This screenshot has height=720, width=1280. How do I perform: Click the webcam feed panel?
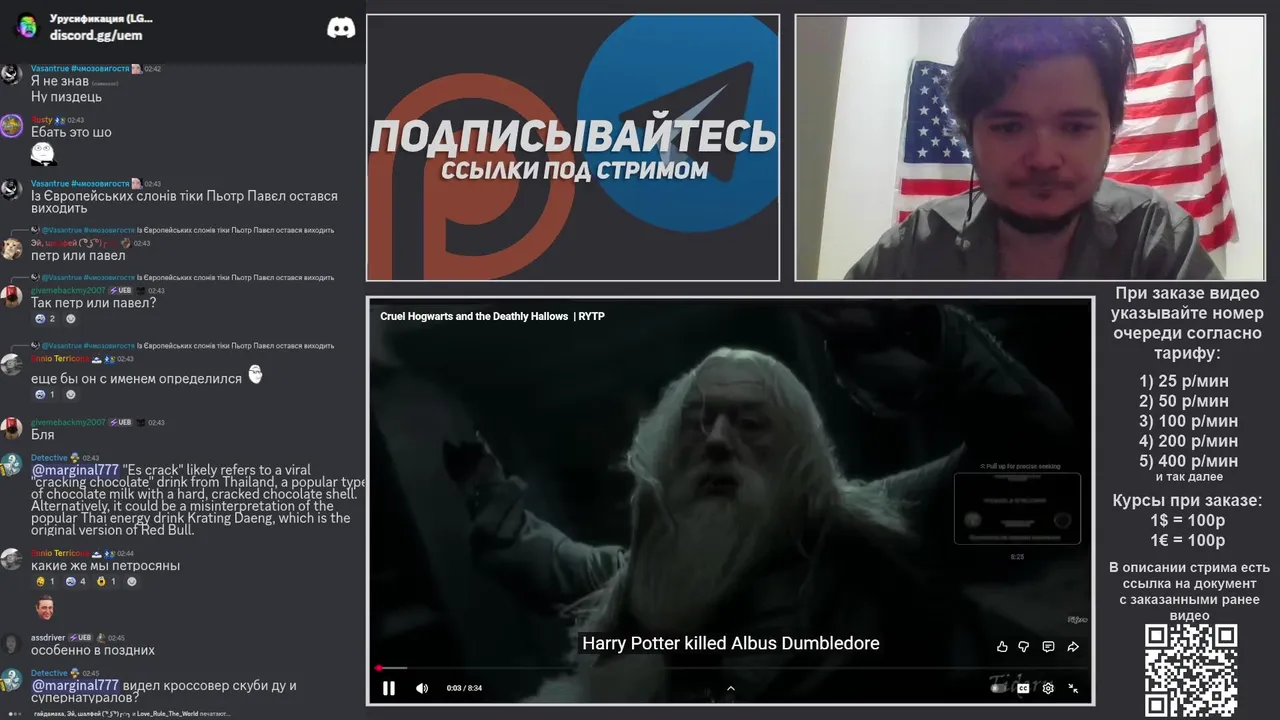(1030, 148)
